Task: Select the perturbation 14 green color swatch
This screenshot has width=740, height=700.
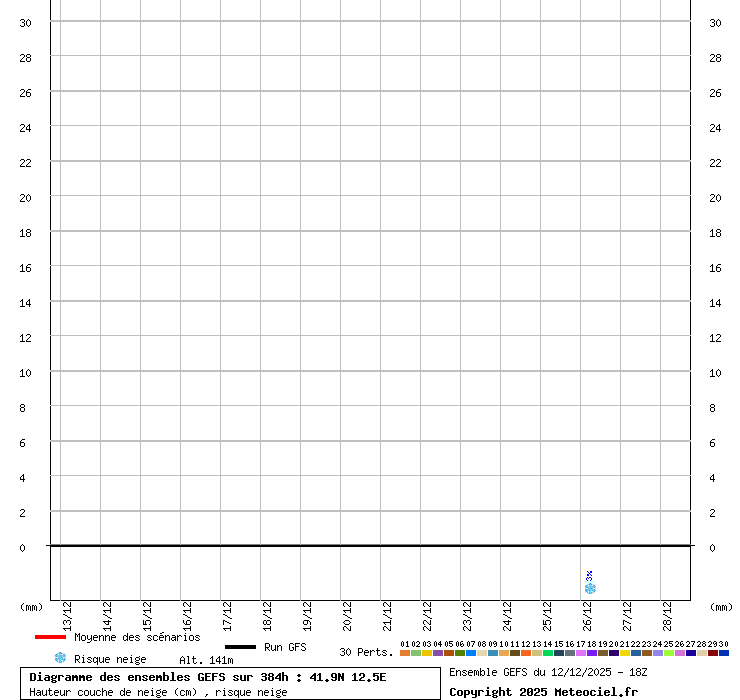Action: pyautogui.click(x=548, y=653)
